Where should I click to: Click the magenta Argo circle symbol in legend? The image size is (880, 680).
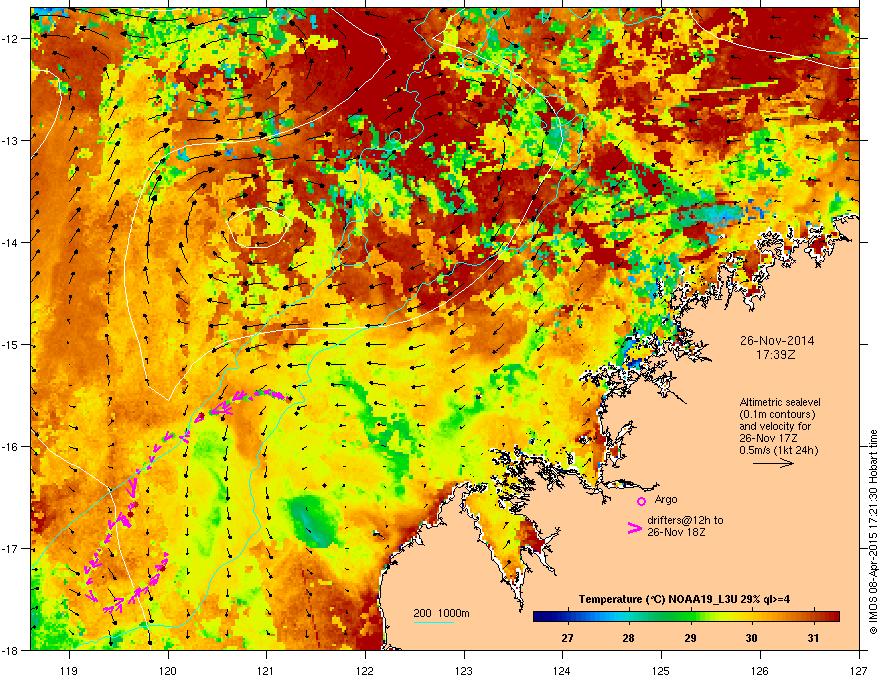[641, 501]
